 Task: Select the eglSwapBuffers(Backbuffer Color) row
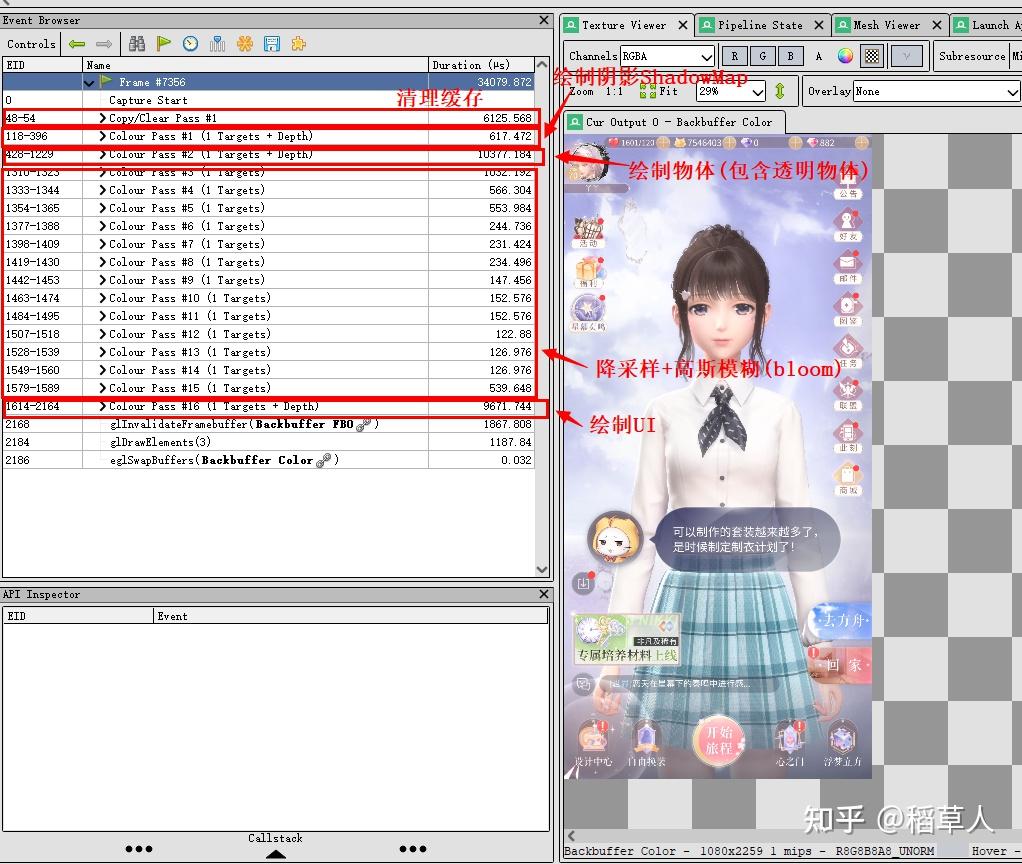(269, 460)
